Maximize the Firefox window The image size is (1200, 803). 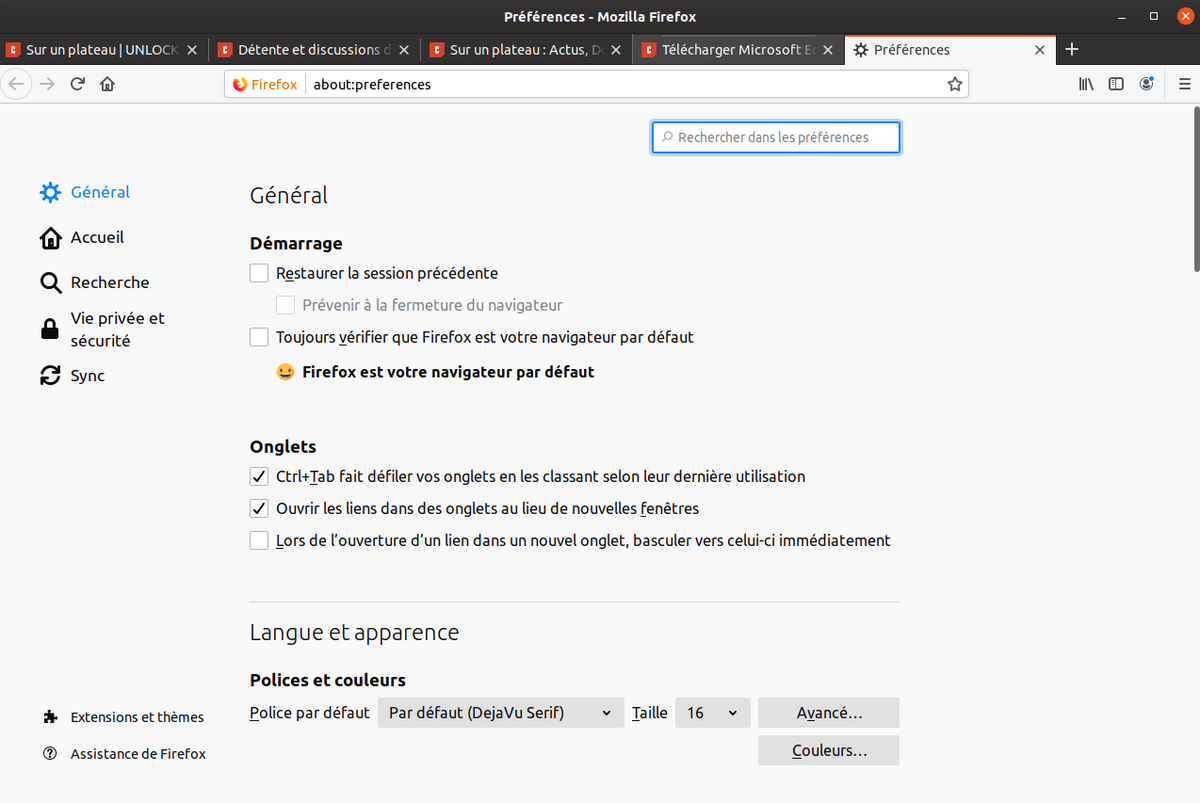1154,16
